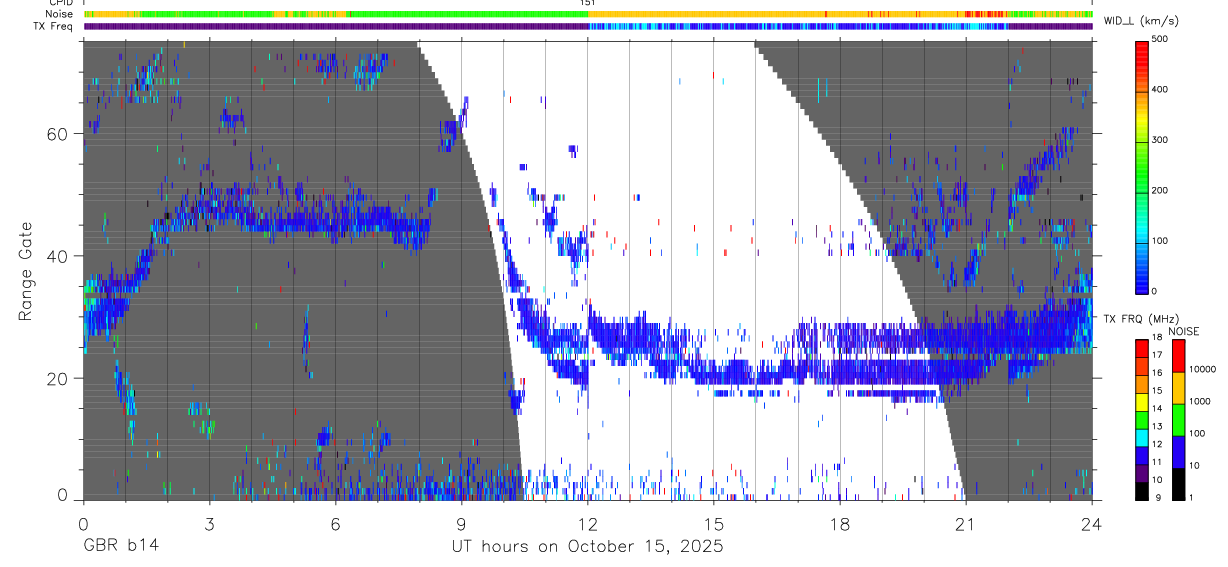Click the 'GBR b14' radar label
Viewport: 1228px width, 567px height.
point(119,547)
